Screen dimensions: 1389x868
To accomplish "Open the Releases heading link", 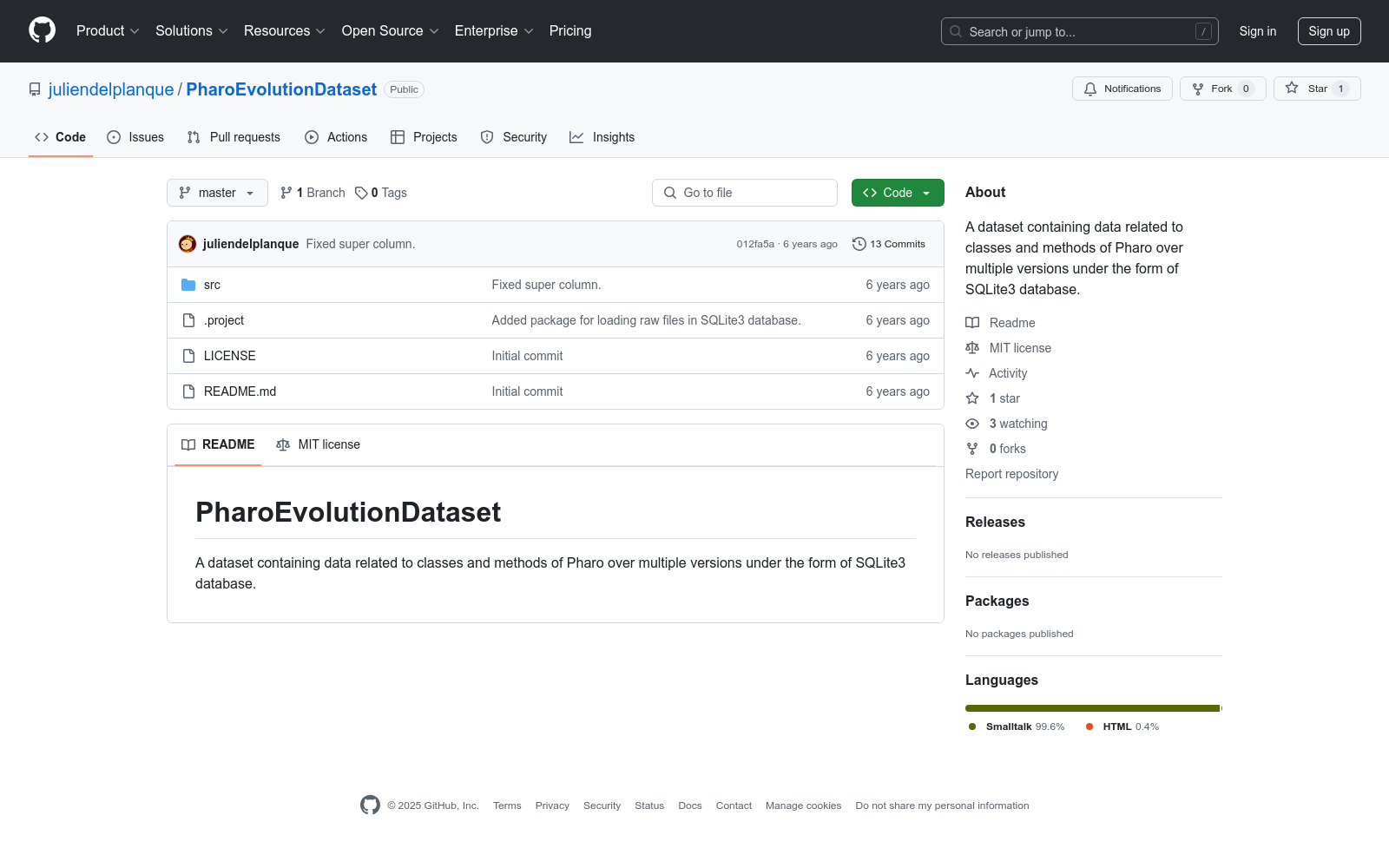I will [x=995, y=522].
